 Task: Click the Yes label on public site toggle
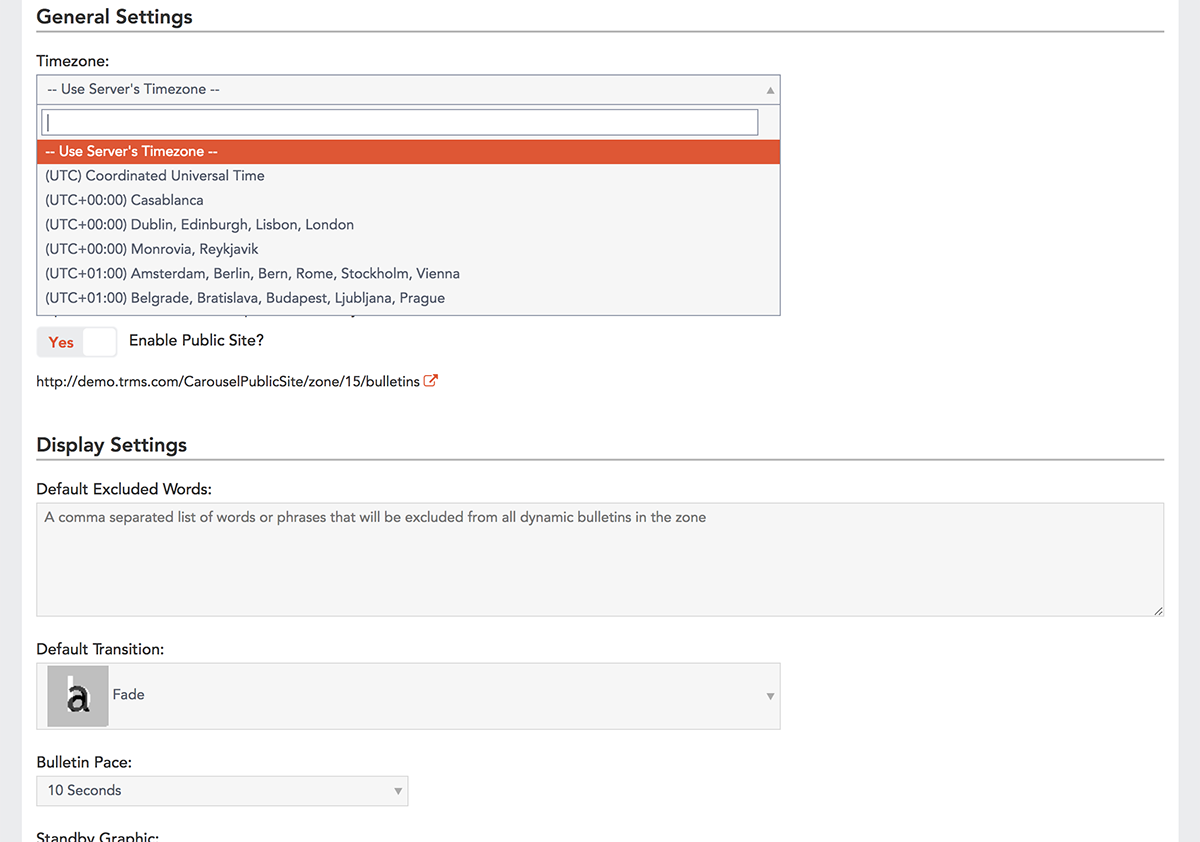61,342
